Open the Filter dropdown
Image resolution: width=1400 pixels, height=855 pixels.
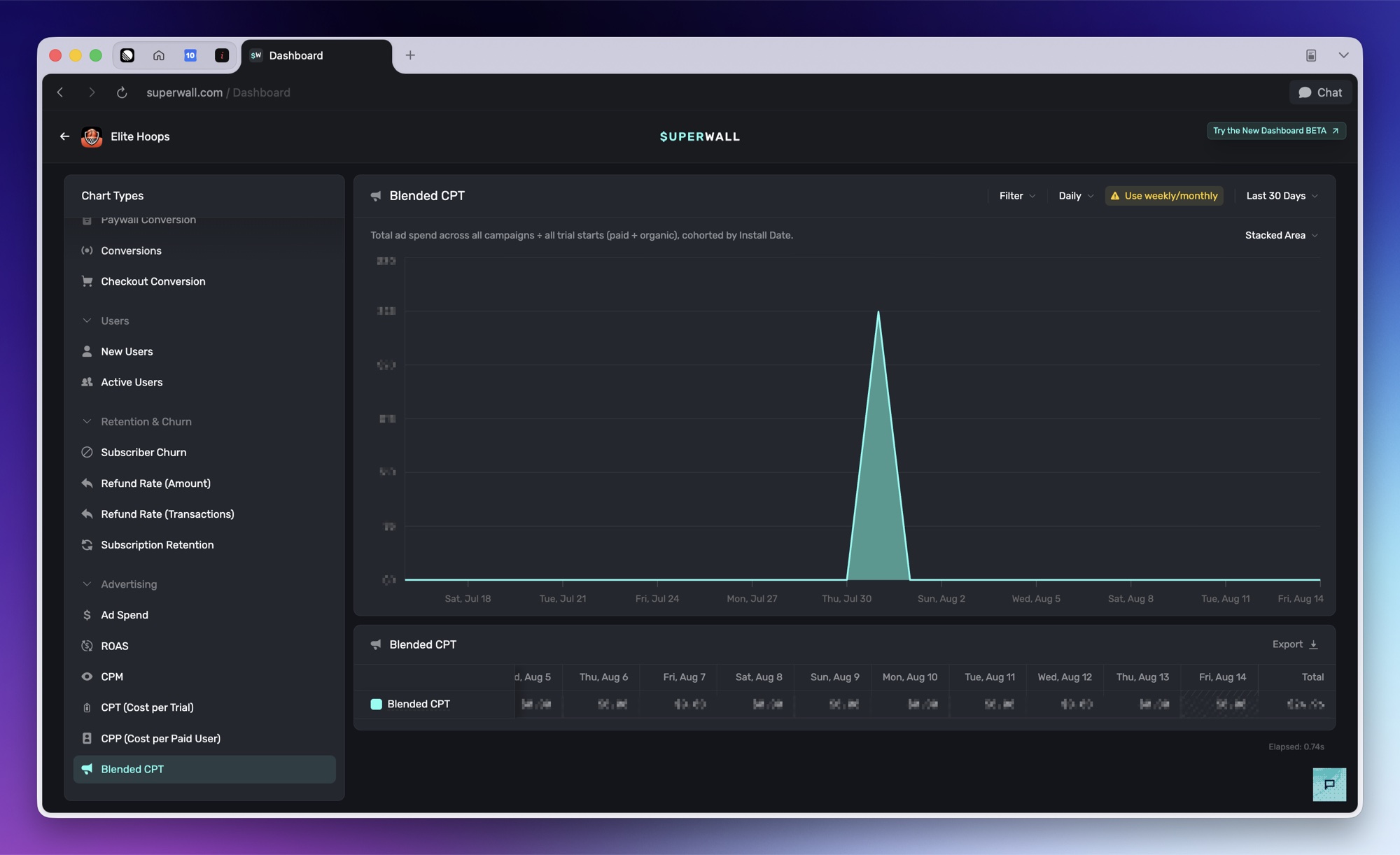tap(1017, 196)
